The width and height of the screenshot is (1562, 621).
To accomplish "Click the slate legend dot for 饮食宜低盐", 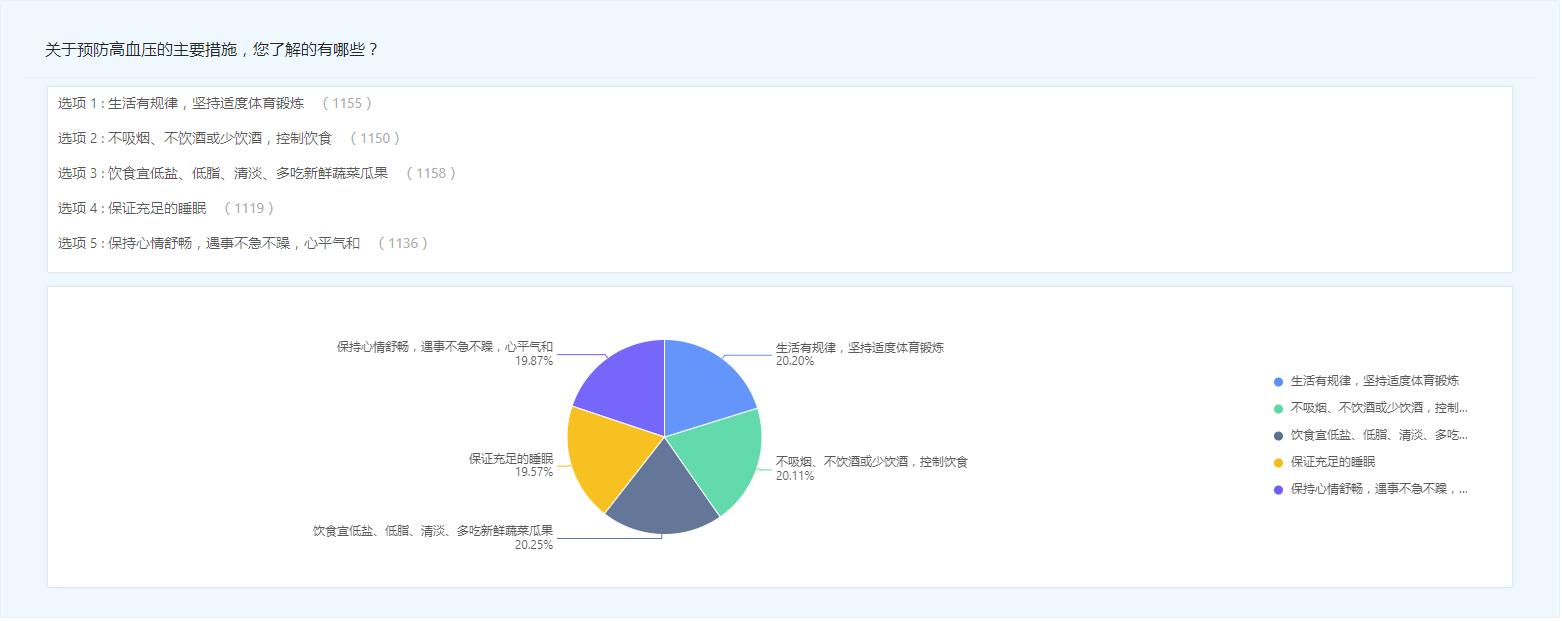I will [1278, 436].
